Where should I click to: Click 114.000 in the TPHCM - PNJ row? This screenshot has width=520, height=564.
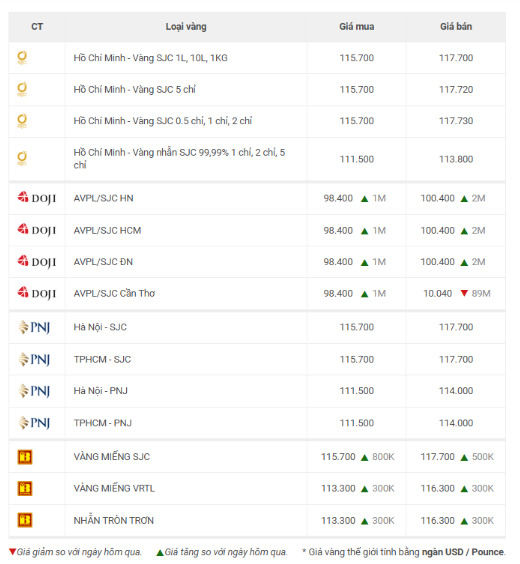point(456,423)
